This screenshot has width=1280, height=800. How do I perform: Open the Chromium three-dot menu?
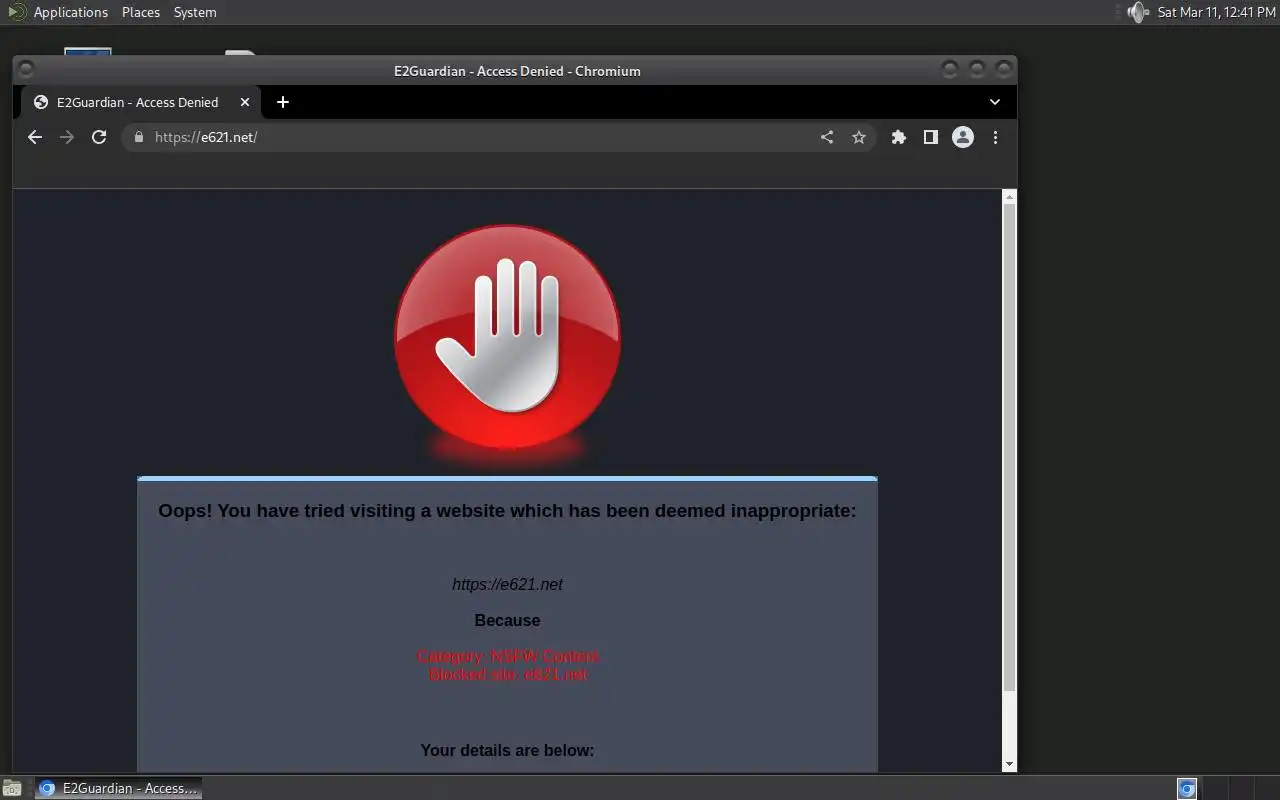[995, 137]
